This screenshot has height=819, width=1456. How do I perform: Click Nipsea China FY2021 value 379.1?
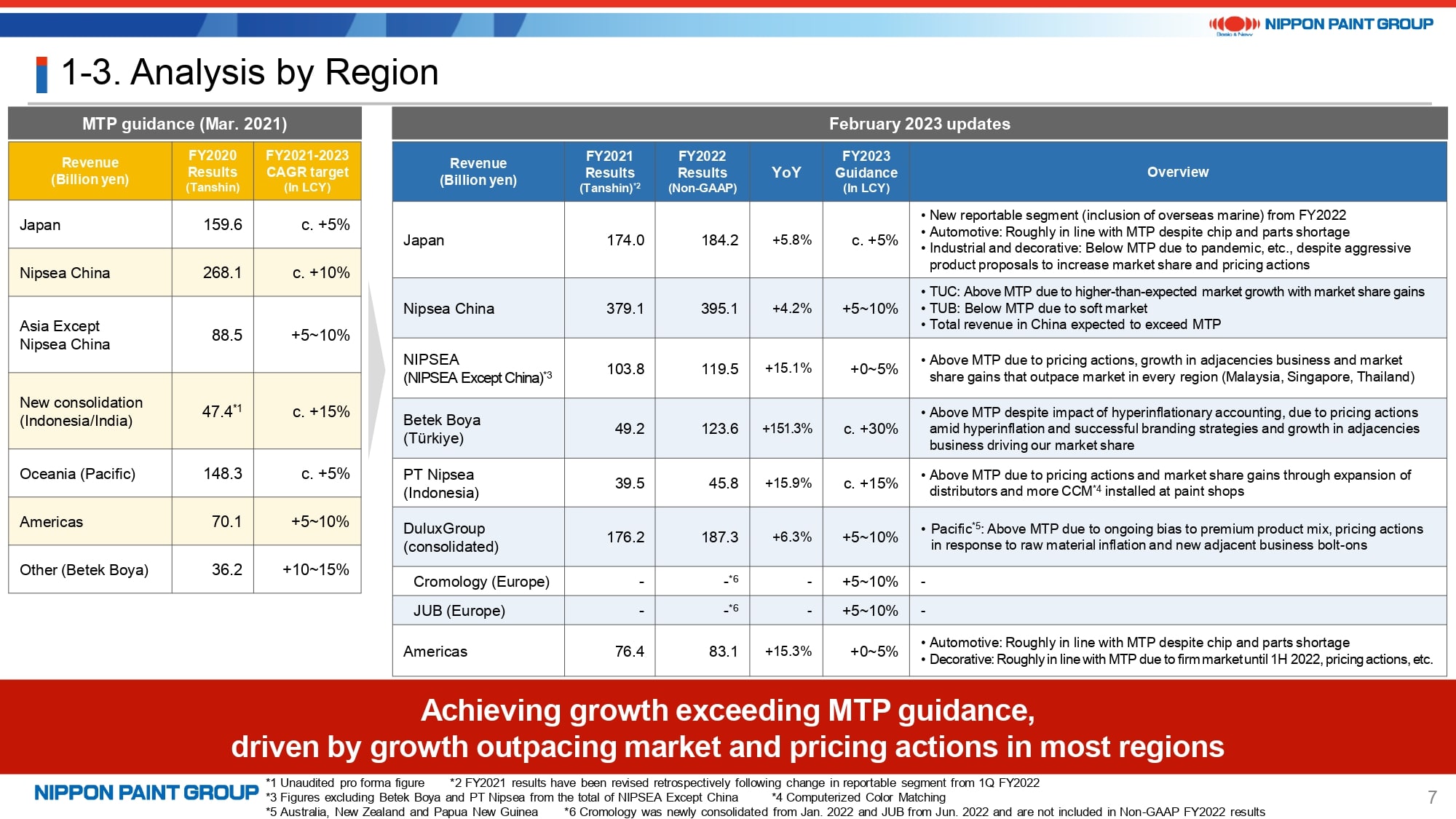(x=625, y=308)
